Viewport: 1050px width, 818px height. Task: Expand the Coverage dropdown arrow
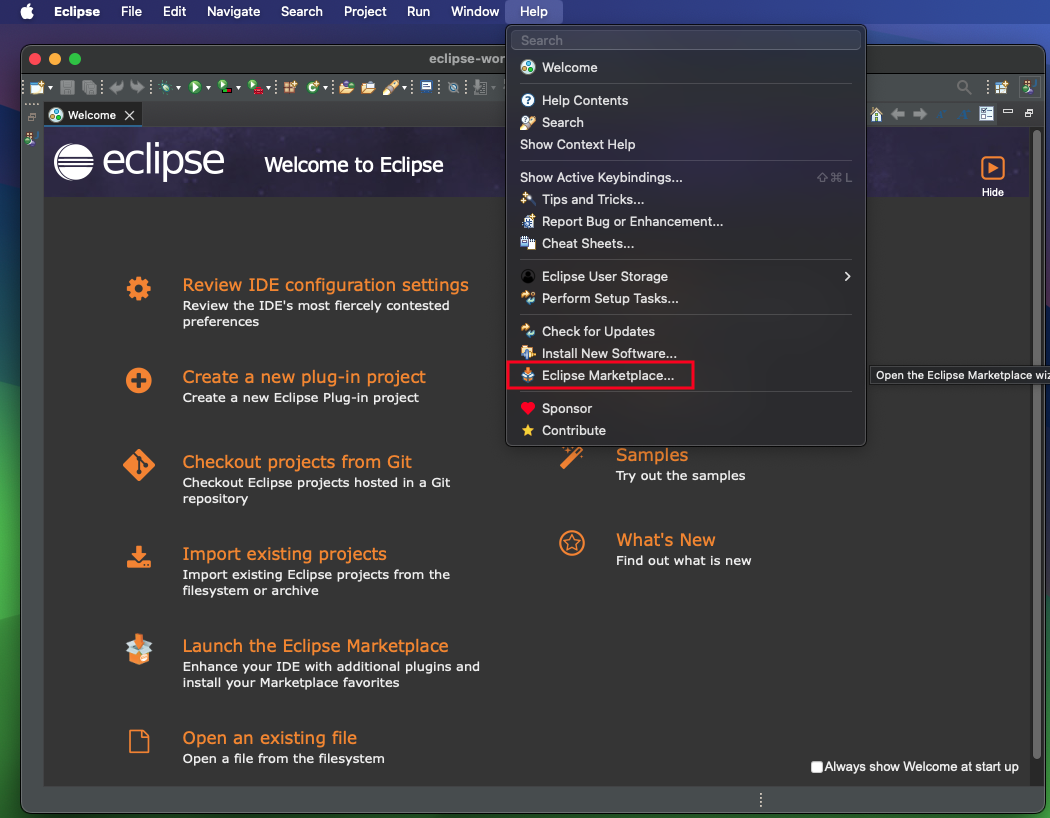pyautogui.click(x=238, y=88)
